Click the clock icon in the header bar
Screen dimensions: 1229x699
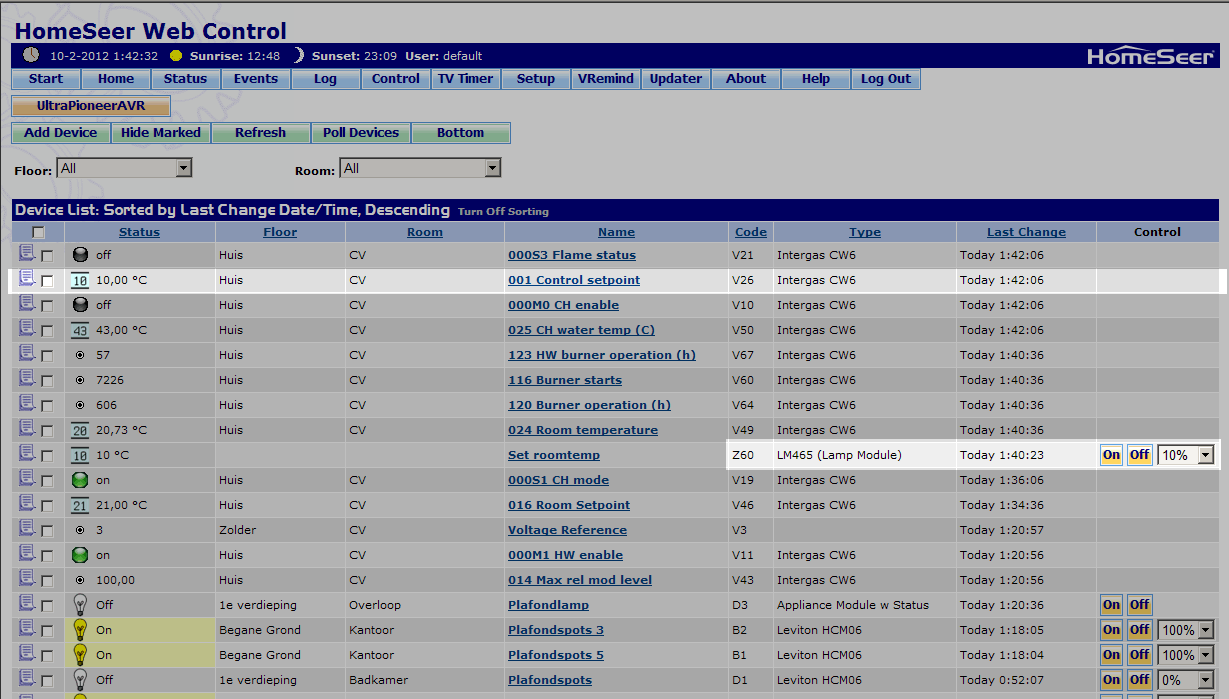[31, 55]
